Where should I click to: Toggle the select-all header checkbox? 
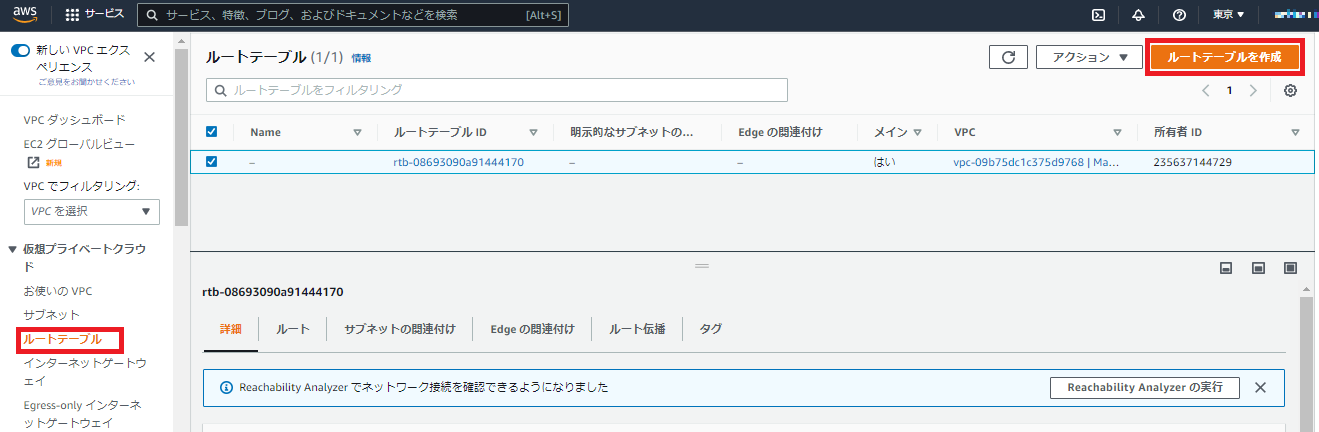pyautogui.click(x=211, y=131)
